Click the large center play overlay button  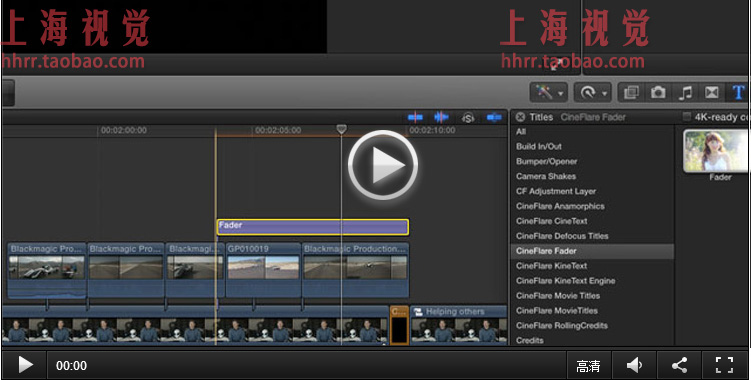[383, 165]
